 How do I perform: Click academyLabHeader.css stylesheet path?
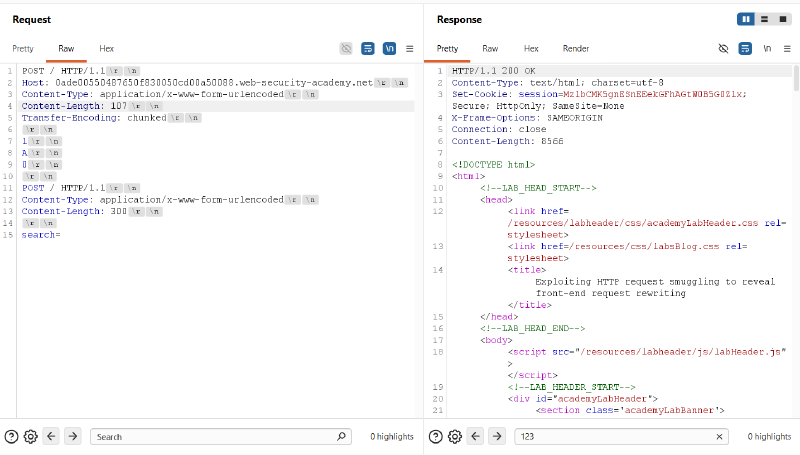633,223
